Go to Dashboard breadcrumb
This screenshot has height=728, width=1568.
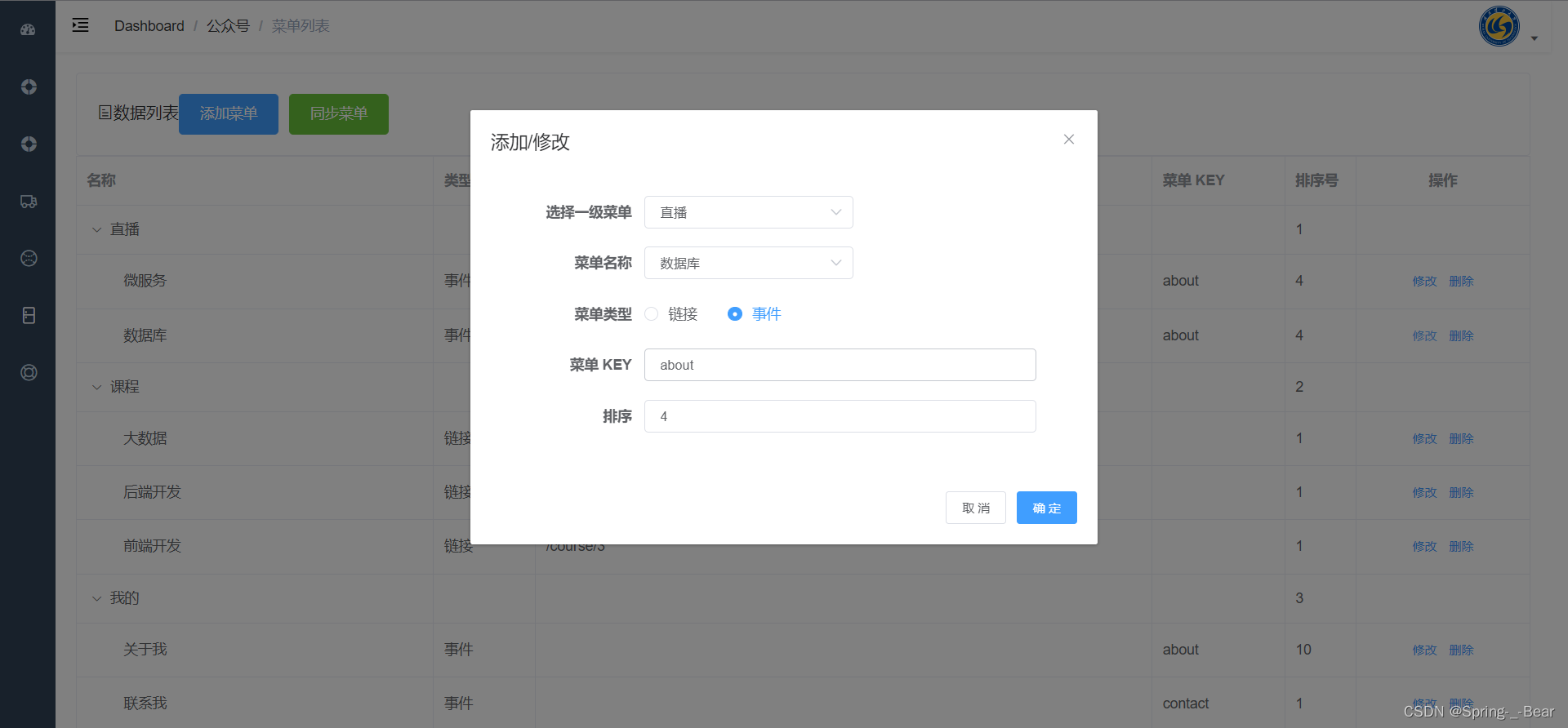(149, 26)
